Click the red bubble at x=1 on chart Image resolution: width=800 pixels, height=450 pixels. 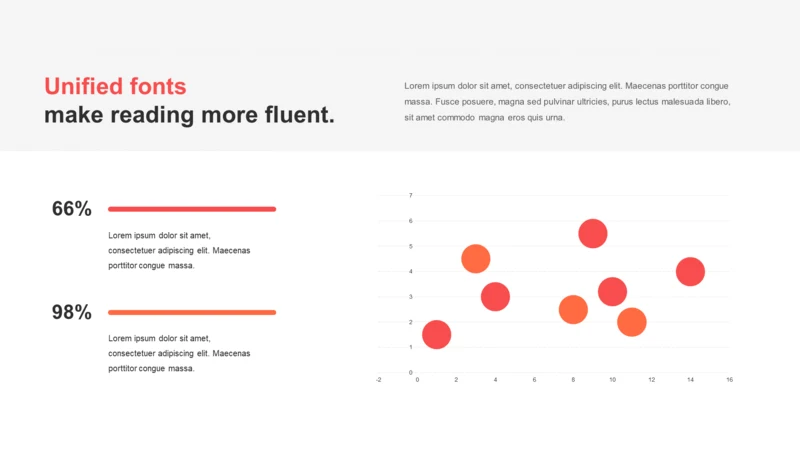pyautogui.click(x=437, y=335)
